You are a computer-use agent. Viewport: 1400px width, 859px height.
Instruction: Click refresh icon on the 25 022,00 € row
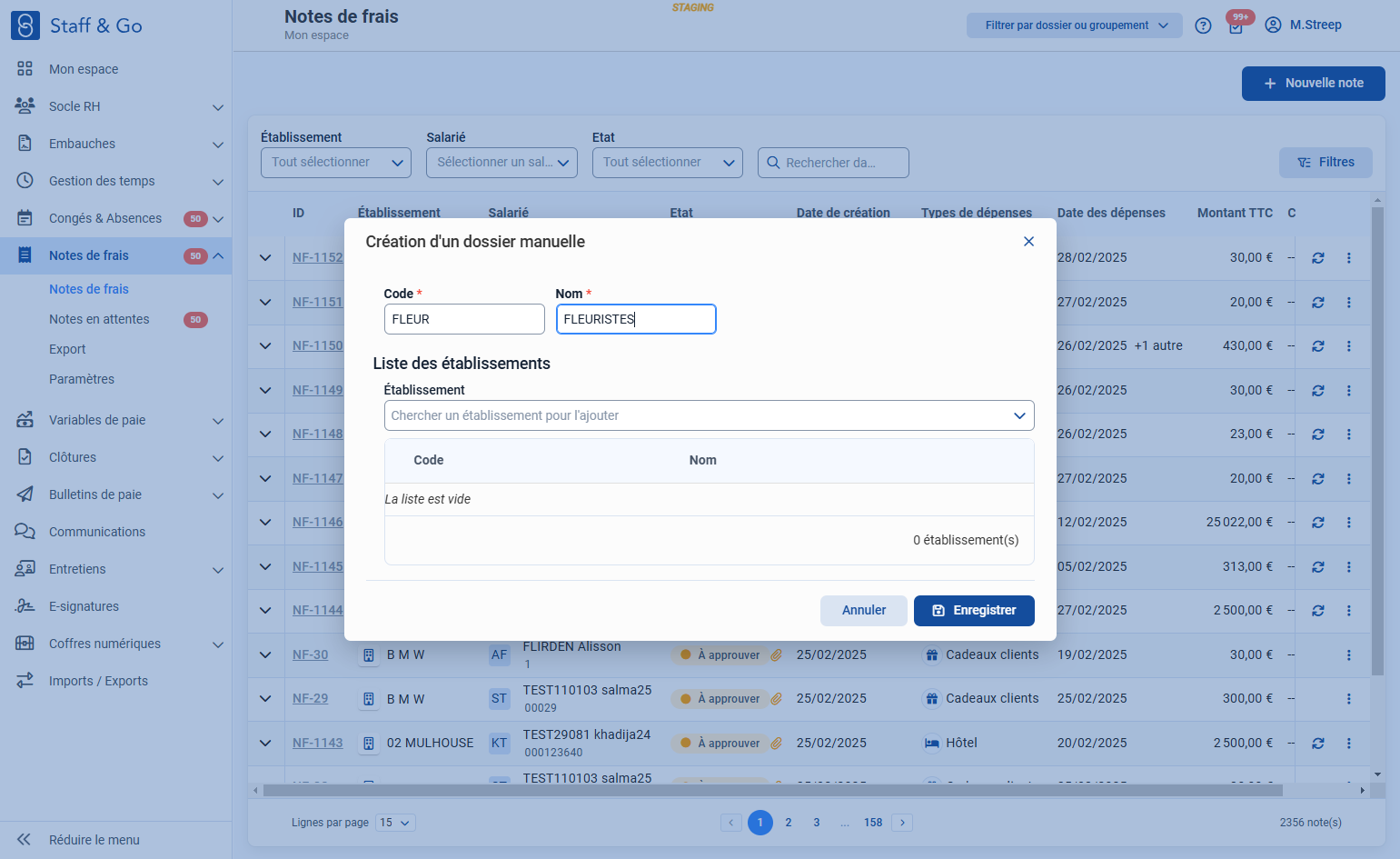click(1317, 523)
